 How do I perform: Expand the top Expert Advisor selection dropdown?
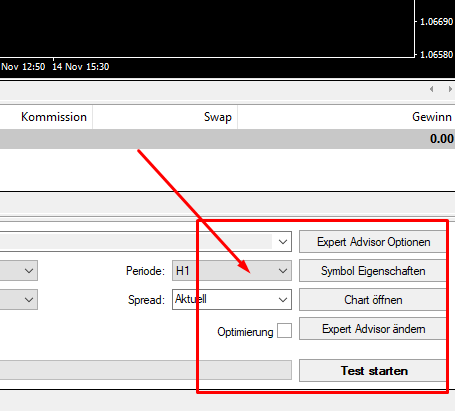[146, 242]
